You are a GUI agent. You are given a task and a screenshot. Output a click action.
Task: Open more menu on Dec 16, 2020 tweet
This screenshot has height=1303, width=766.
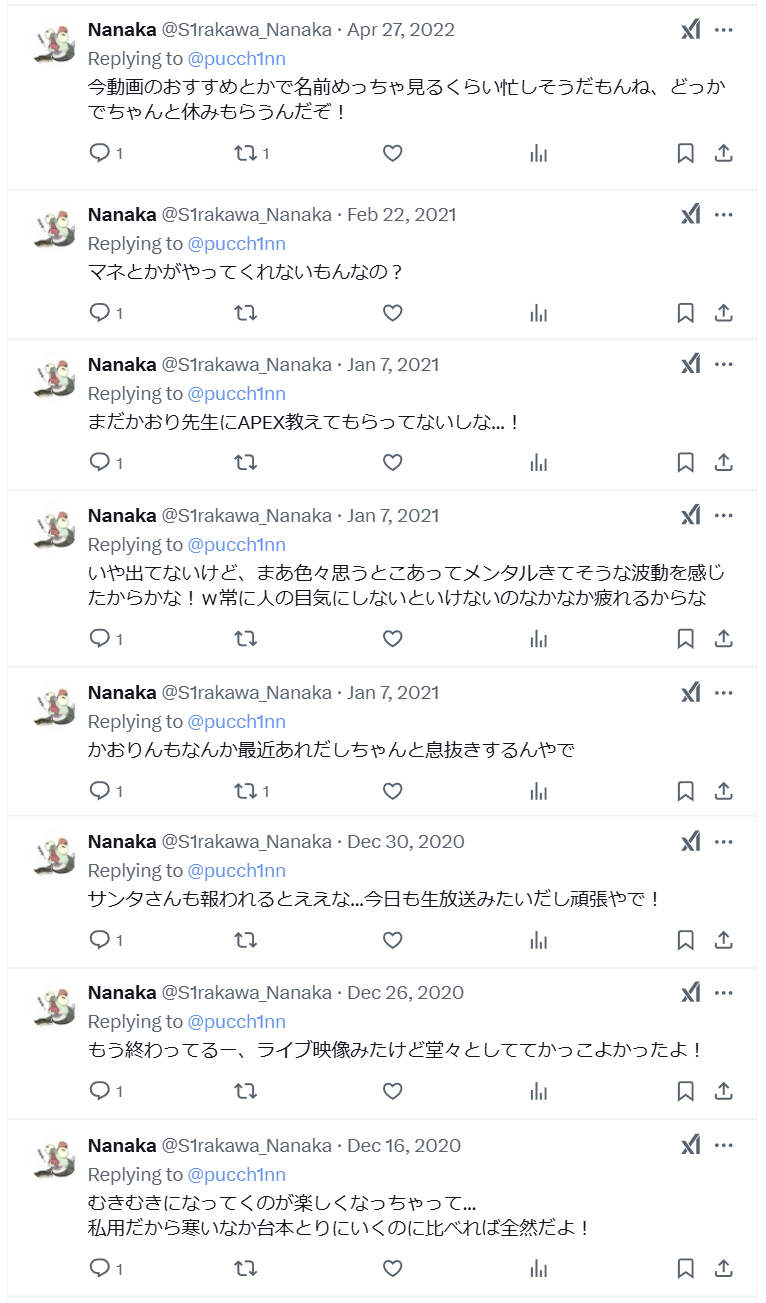point(724,1145)
